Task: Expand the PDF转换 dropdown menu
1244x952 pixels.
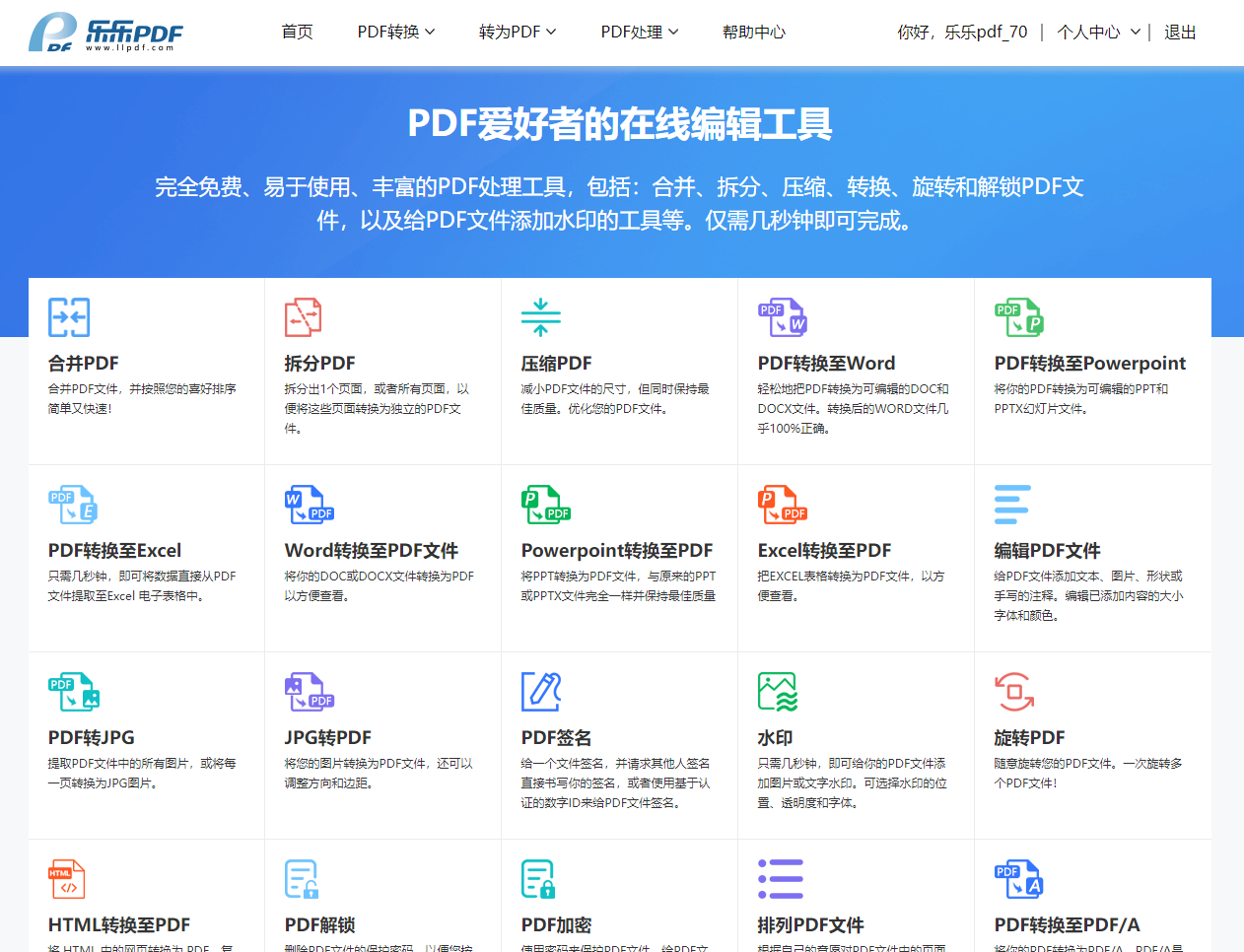Action: tap(396, 33)
